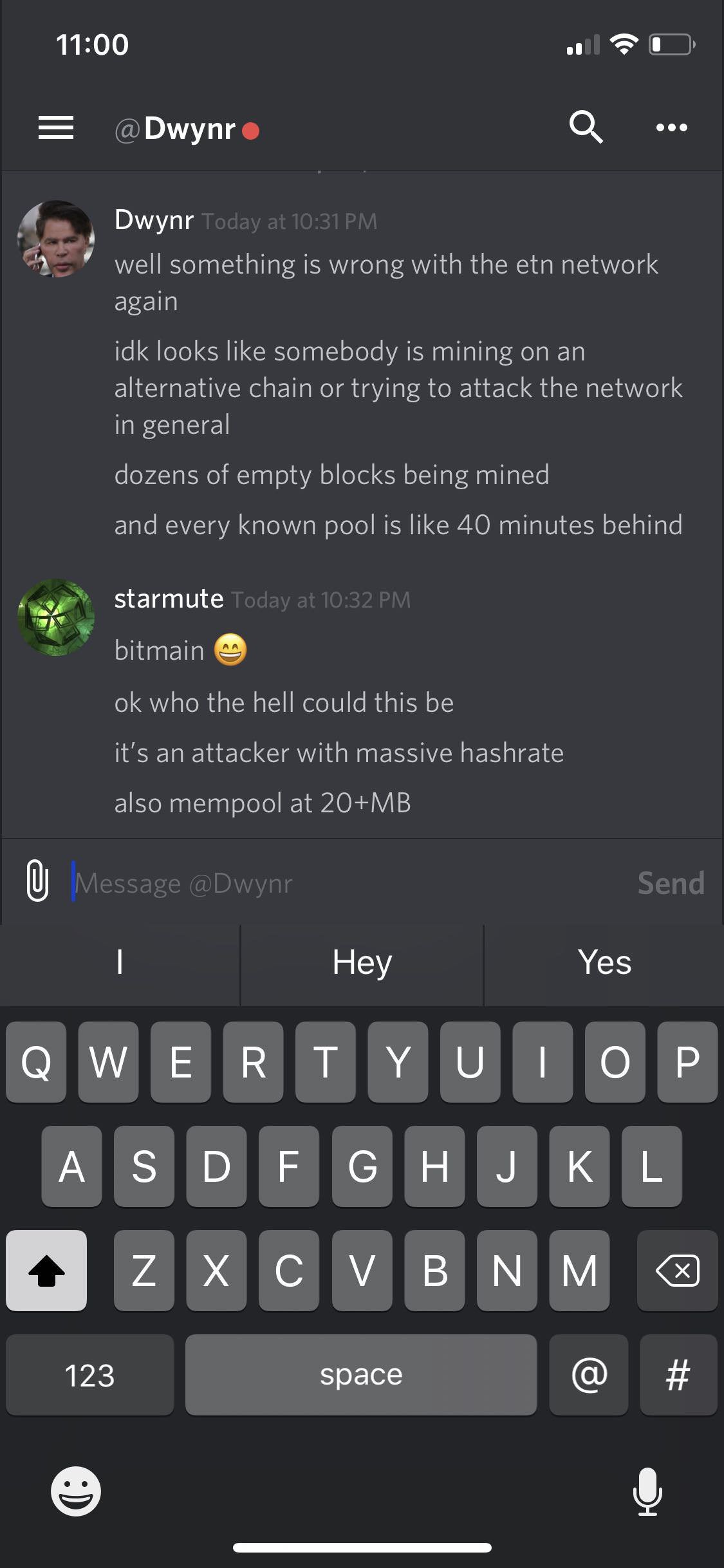Screen dimensions: 724x1568
Task: Toggle the shift key
Action: [x=46, y=1271]
